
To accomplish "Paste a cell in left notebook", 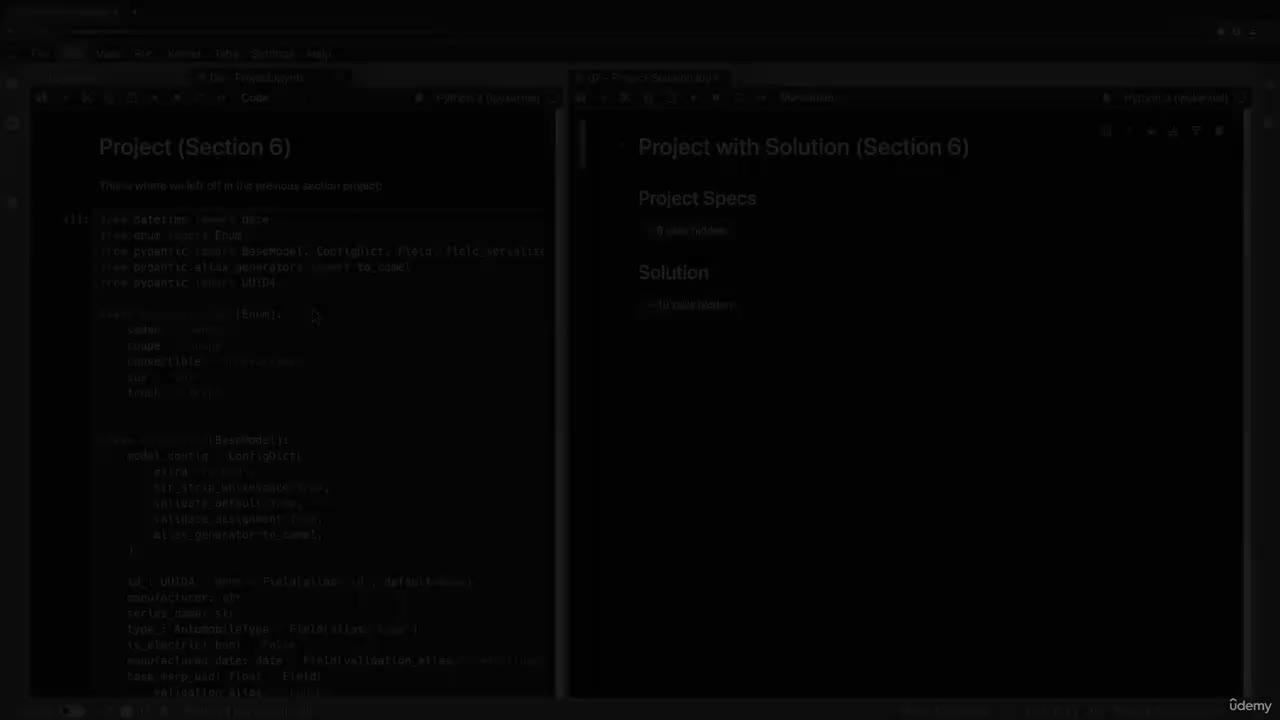I will coord(132,98).
